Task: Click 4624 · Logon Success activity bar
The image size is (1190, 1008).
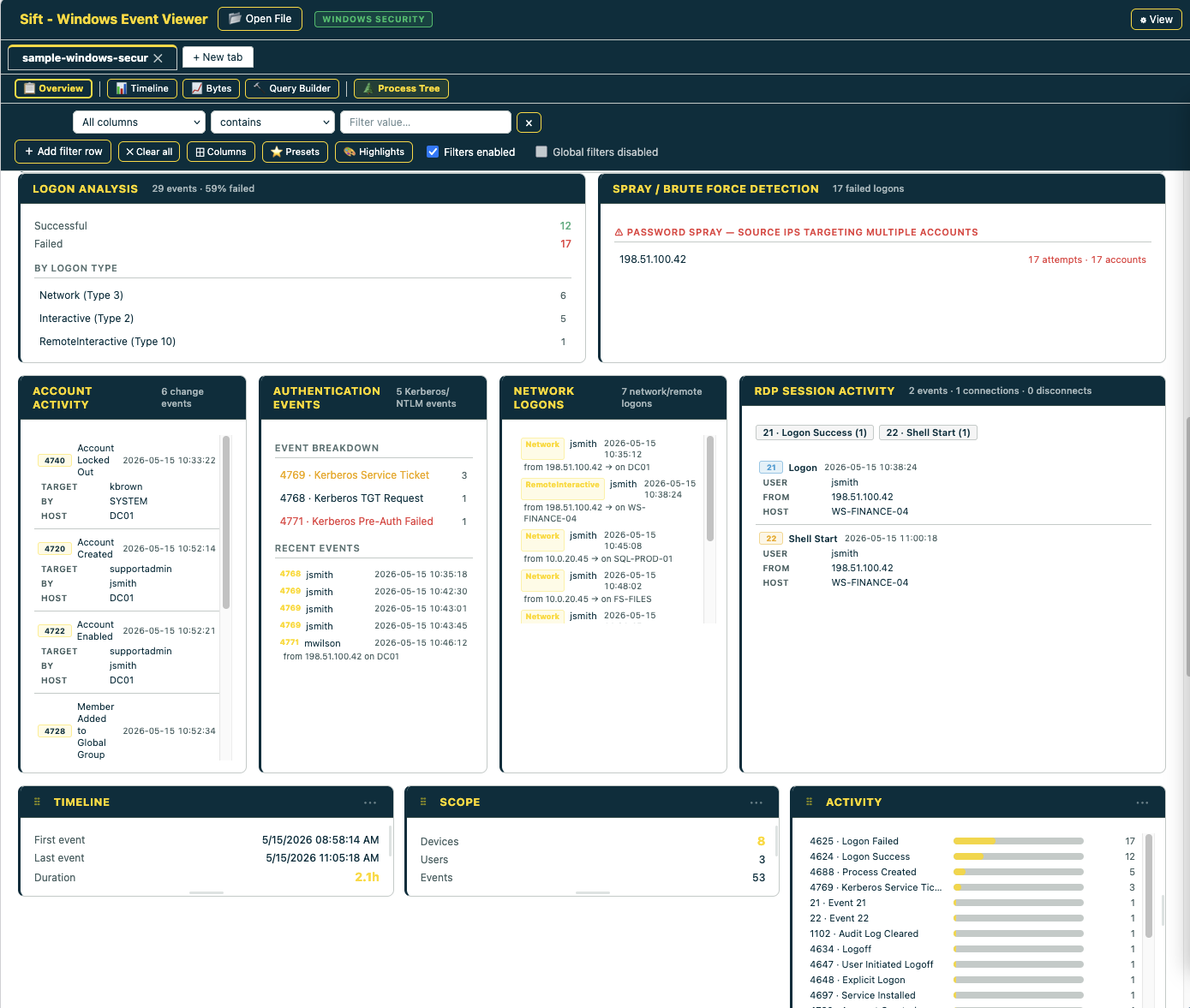Action: click(x=1019, y=856)
